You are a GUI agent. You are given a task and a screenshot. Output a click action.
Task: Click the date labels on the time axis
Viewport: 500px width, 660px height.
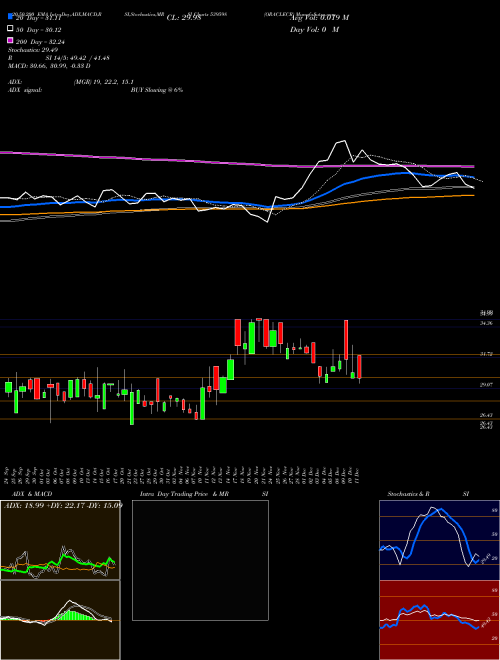182,475
